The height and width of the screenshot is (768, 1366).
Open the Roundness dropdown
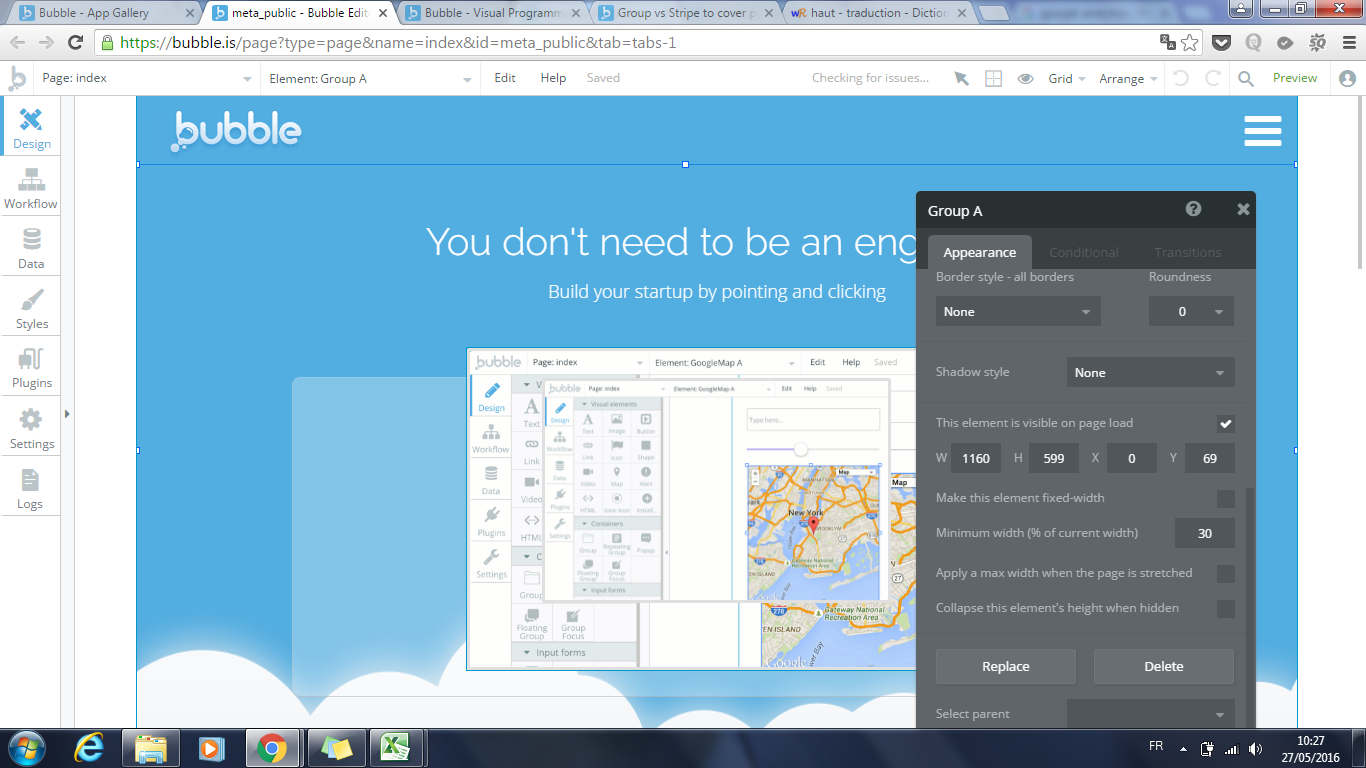1191,311
